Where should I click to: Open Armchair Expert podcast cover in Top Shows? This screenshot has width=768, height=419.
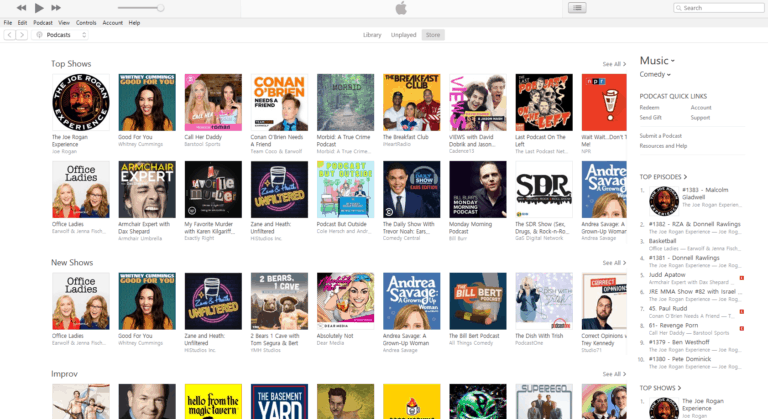(x=146, y=189)
